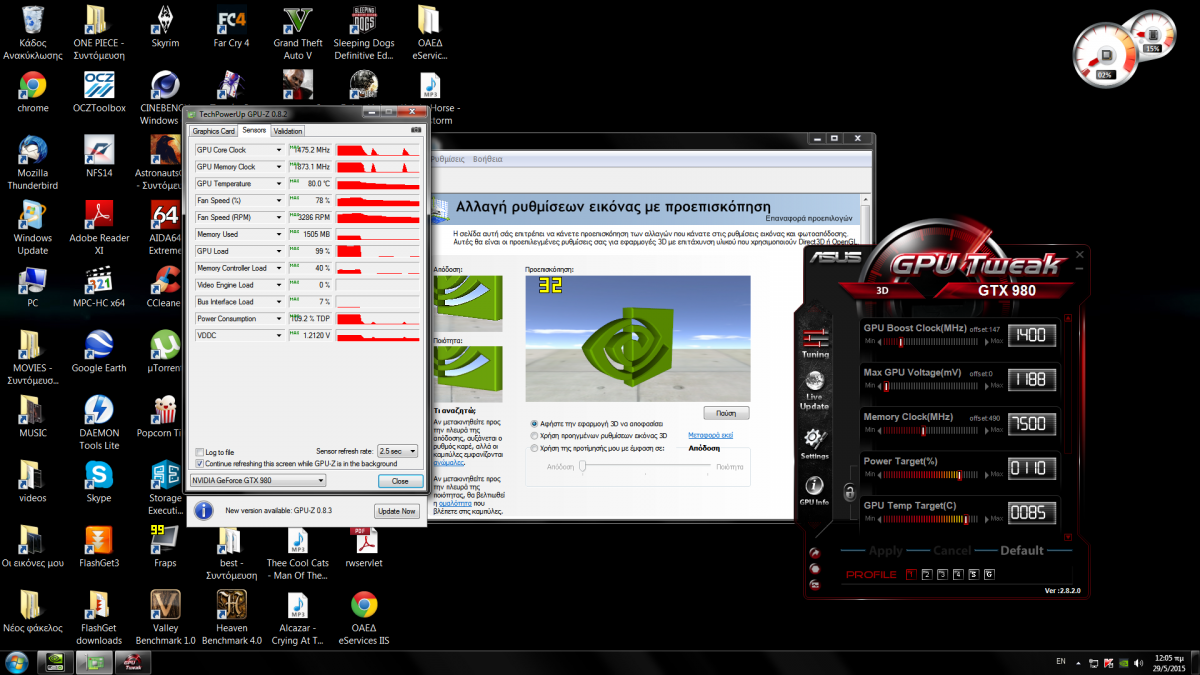Select profile G in GPU Tweak
This screenshot has height=675, width=1200.
pyautogui.click(x=989, y=574)
